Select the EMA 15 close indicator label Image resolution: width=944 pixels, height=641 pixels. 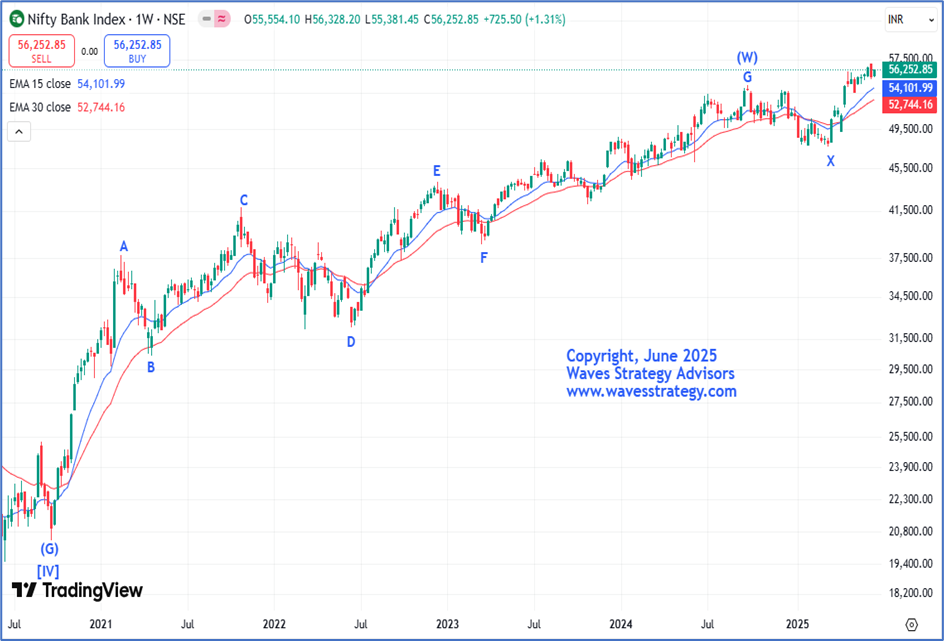[x=40, y=84]
